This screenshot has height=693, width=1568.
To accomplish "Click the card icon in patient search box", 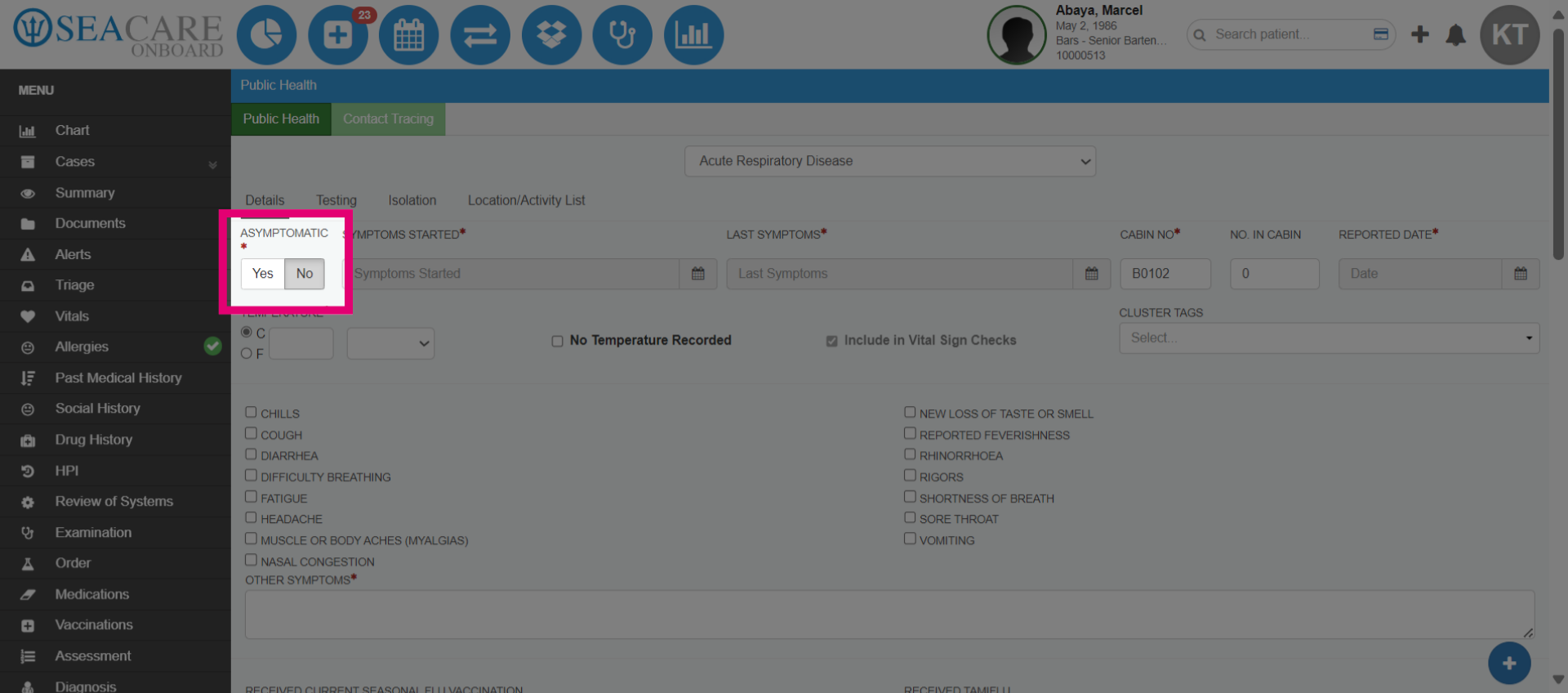I will coord(1381,34).
